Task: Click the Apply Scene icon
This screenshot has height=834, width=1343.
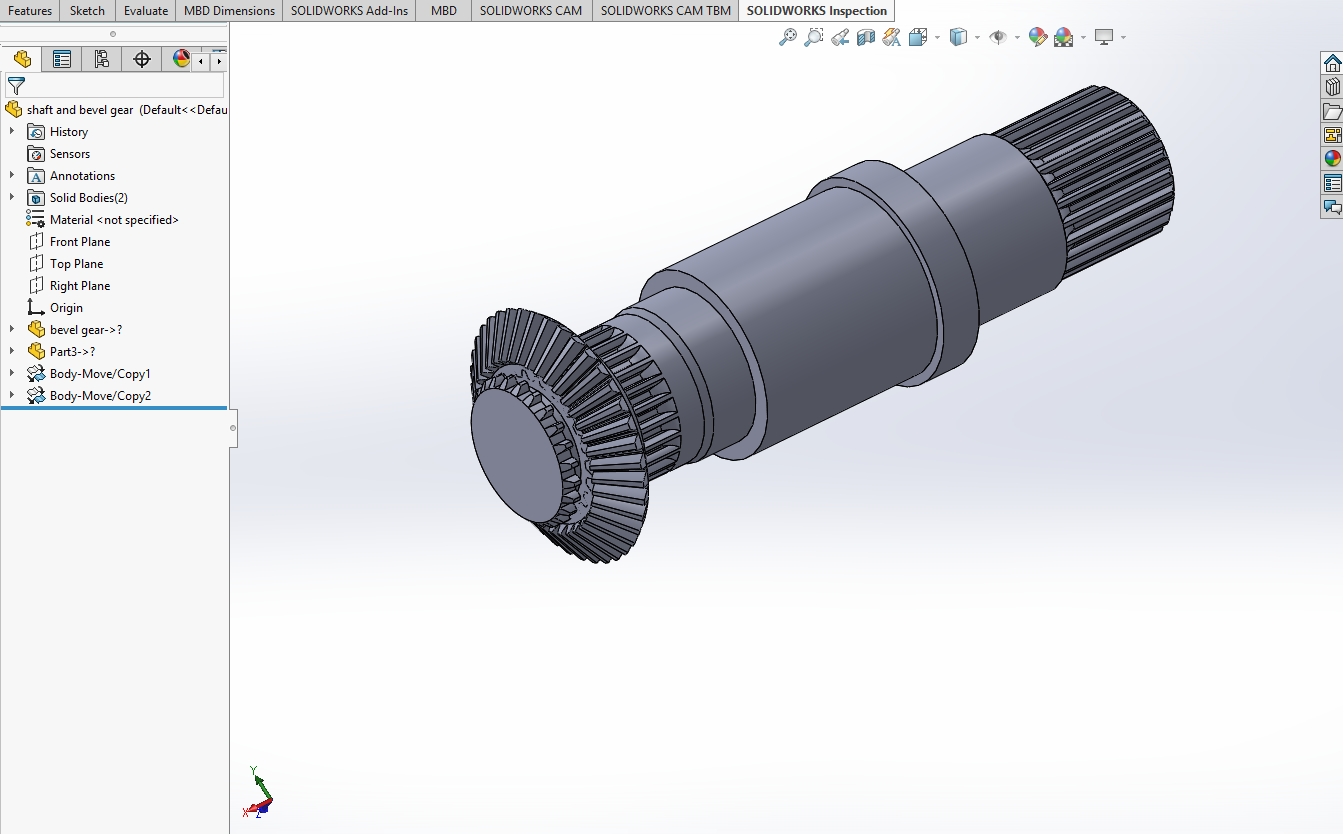Action: (1064, 37)
